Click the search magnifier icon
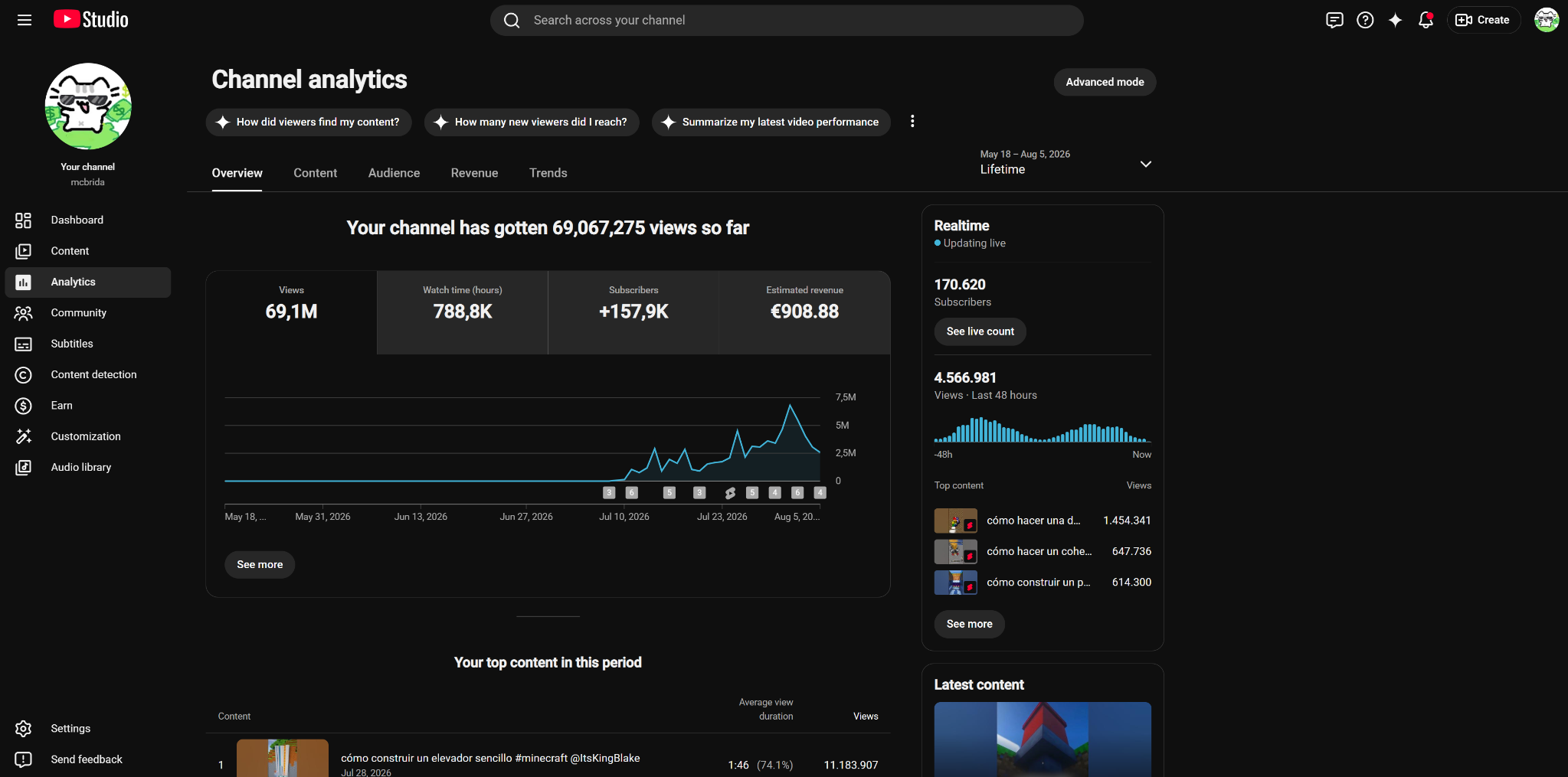The height and width of the screenshot is (777, 1568). click(x=512, y=21)
